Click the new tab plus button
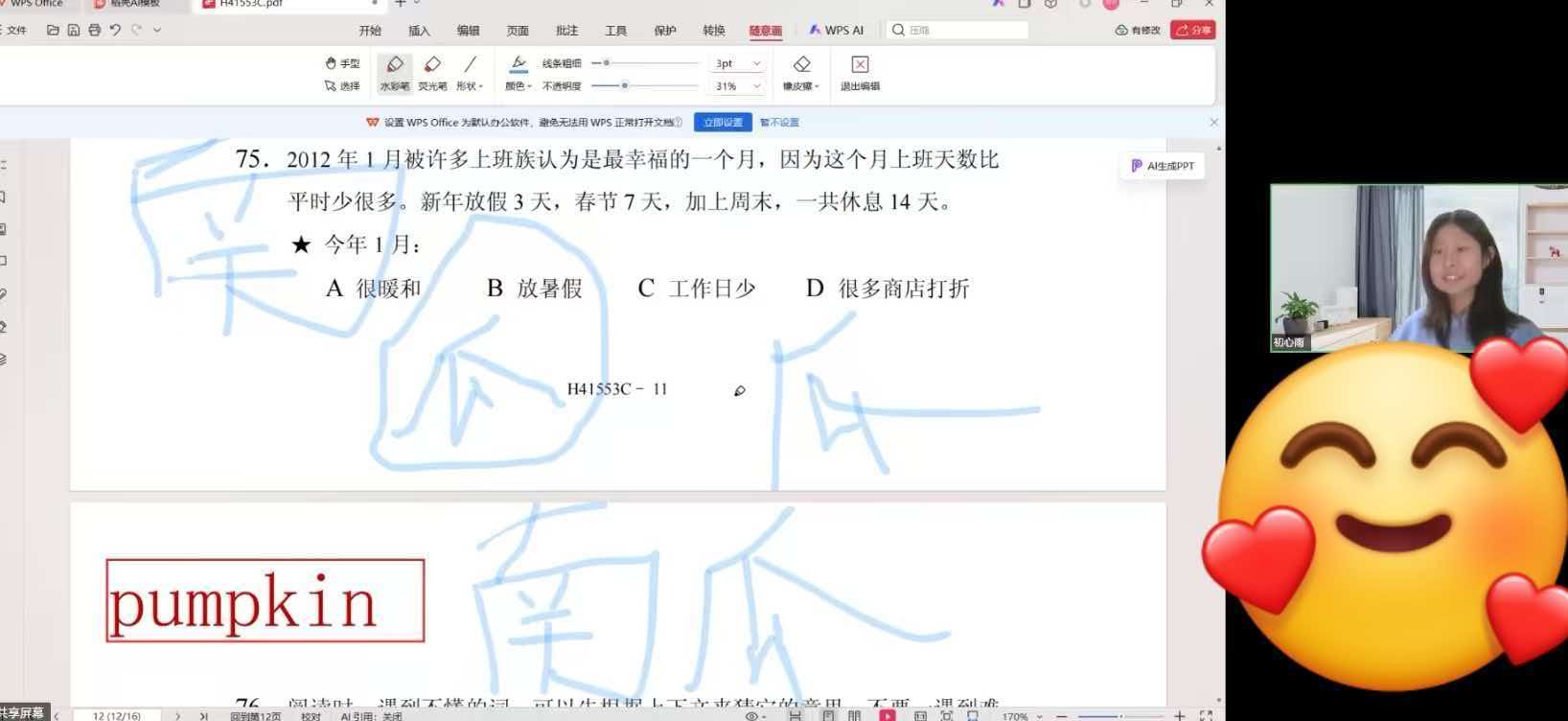The image size is (1568, 721). coord(401,4)
